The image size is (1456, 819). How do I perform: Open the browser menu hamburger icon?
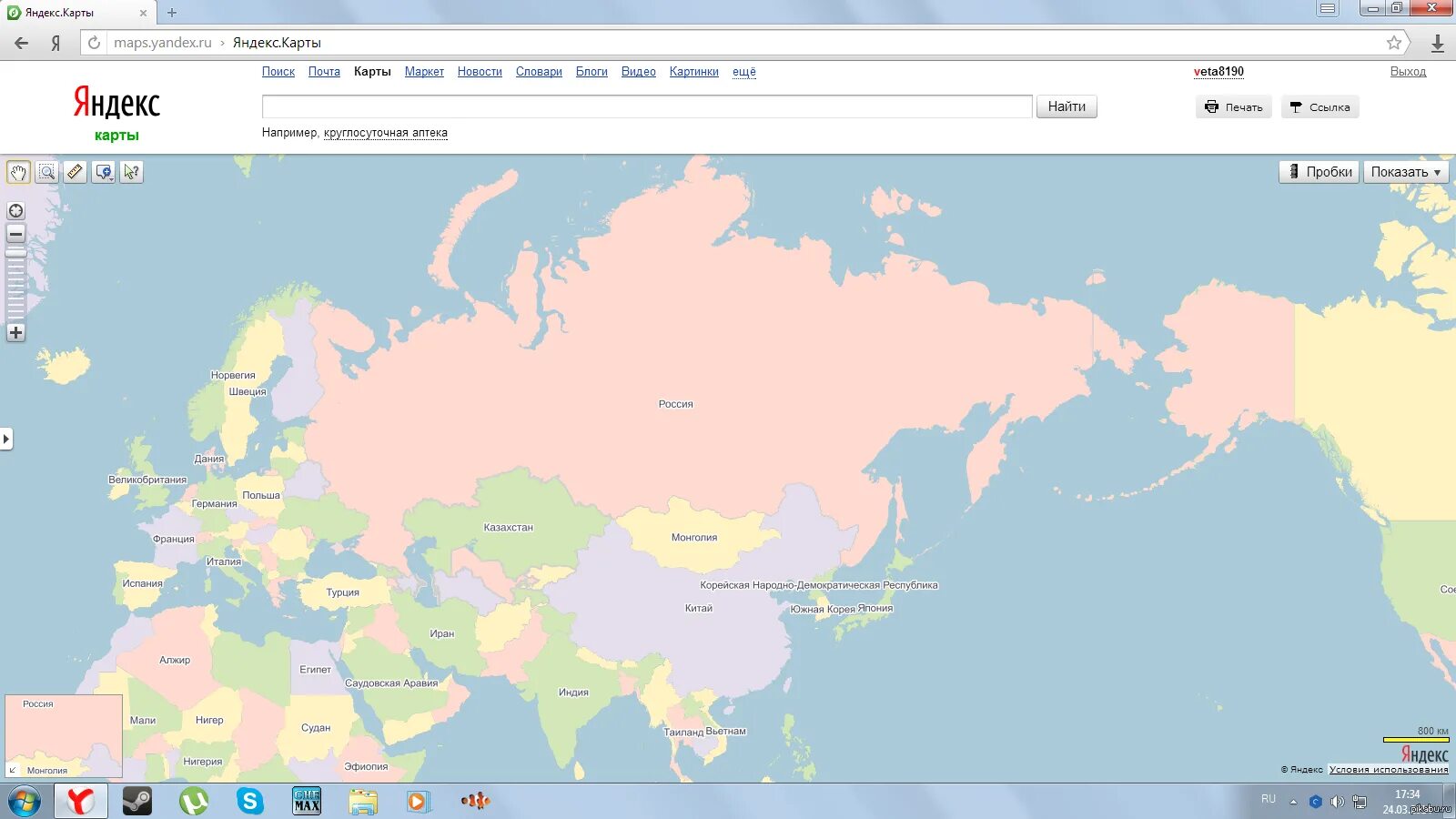tap(1329, 9)
